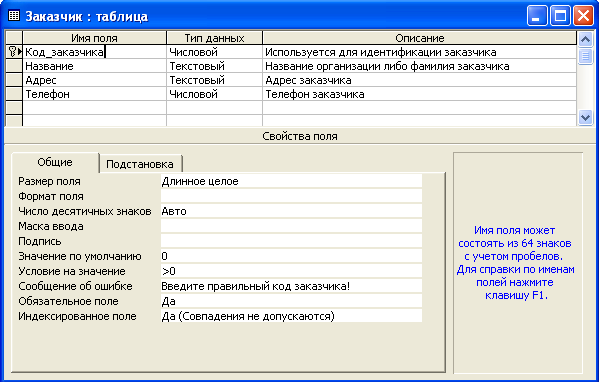Click the Формат поля property box

(x=291, y=196)
